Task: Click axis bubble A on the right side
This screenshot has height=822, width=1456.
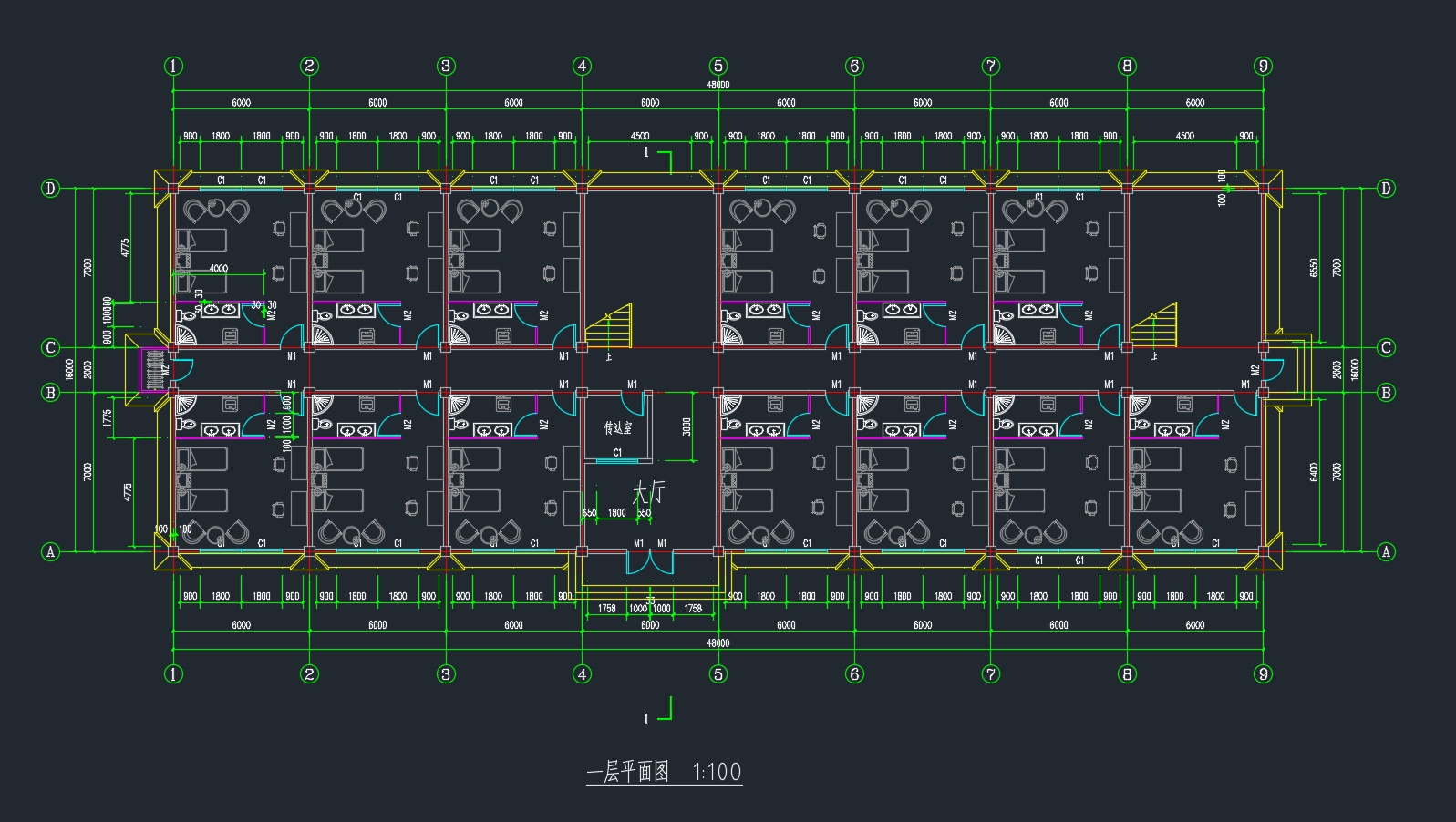Action: pos(1386,551)
